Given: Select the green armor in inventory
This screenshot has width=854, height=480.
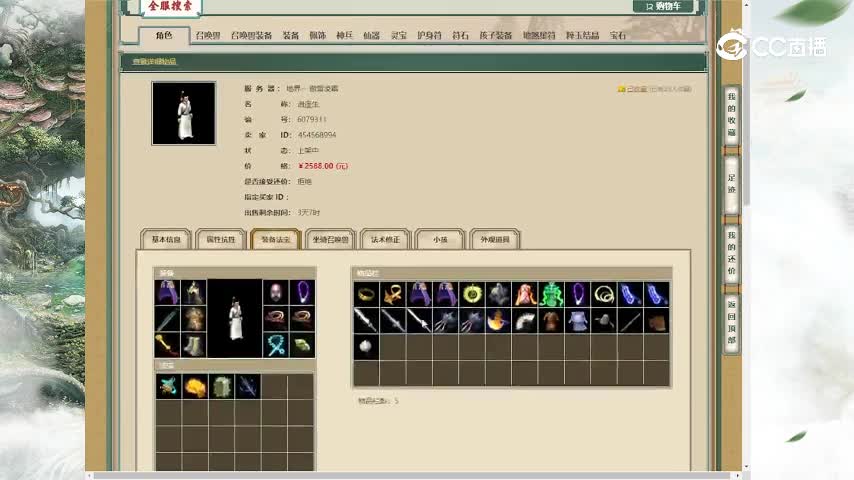Looking at the screenshot, I should point(551,295).
